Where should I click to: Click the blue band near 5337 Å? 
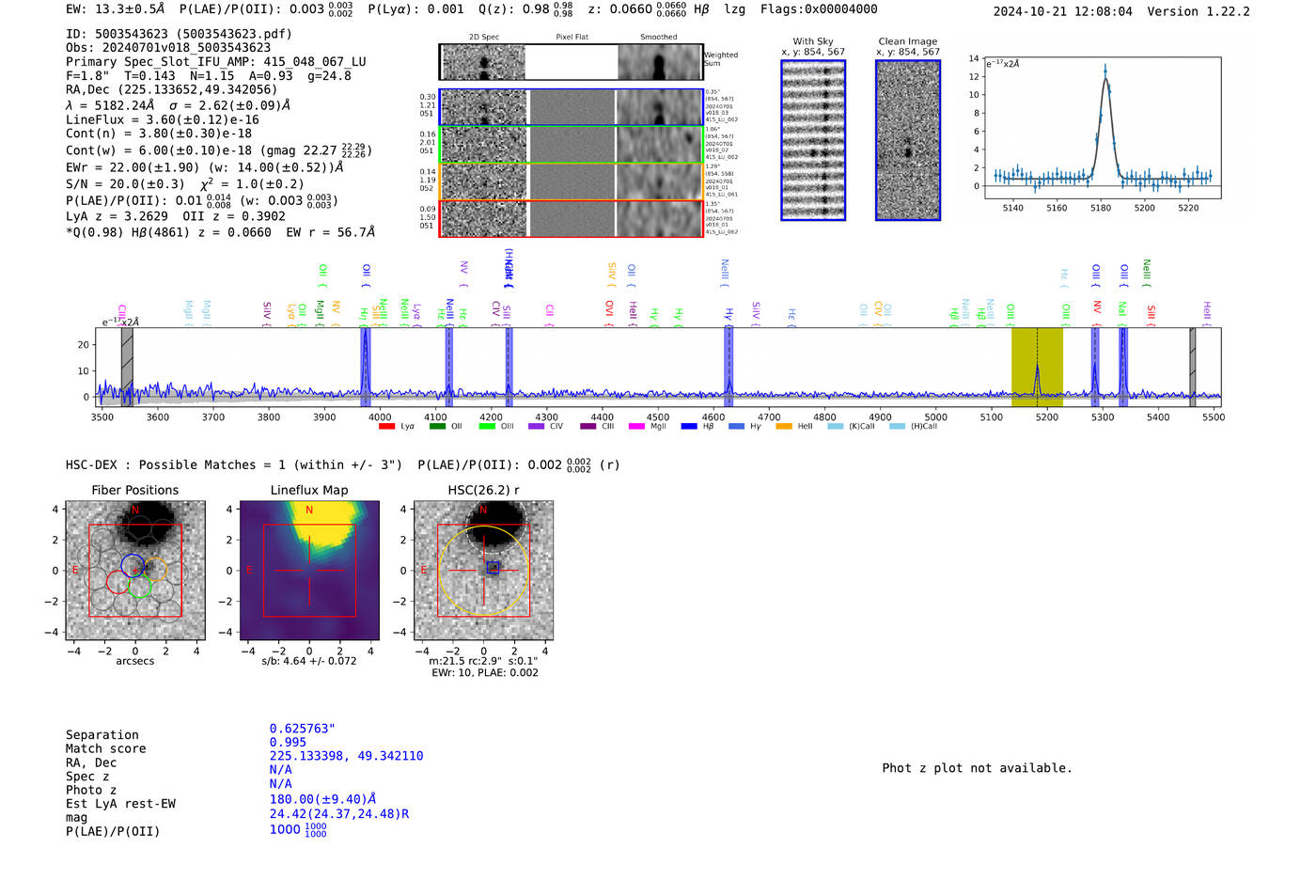pyautogui.click(x=1123, y=367)
